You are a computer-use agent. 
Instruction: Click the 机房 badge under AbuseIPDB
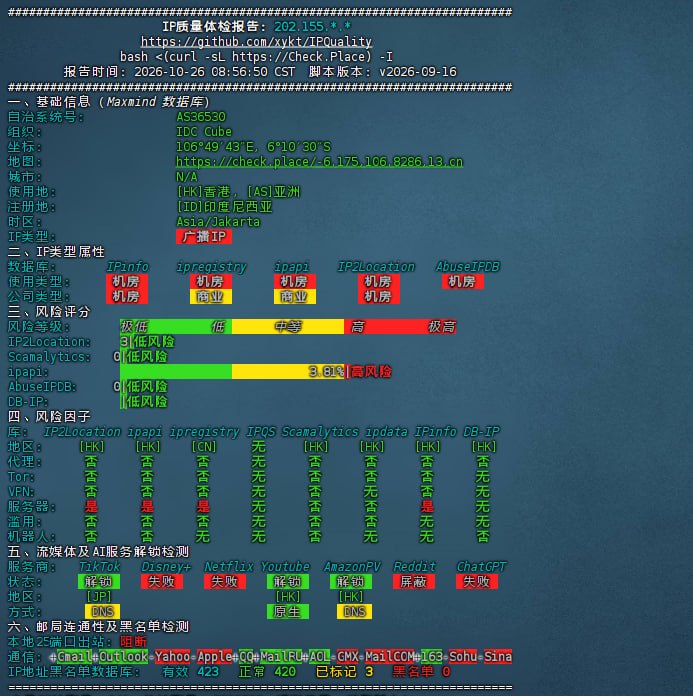(x=463, y=281)
